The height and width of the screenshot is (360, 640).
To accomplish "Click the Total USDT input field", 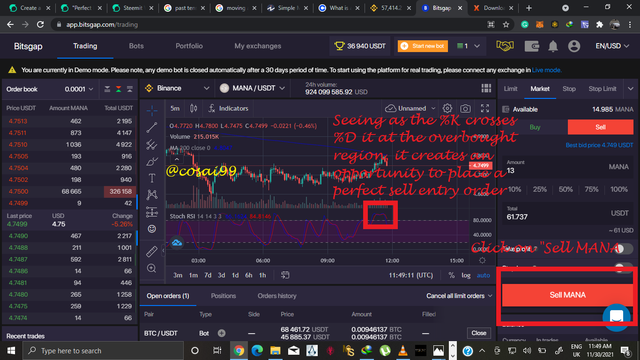I will (x=567, y=213).
